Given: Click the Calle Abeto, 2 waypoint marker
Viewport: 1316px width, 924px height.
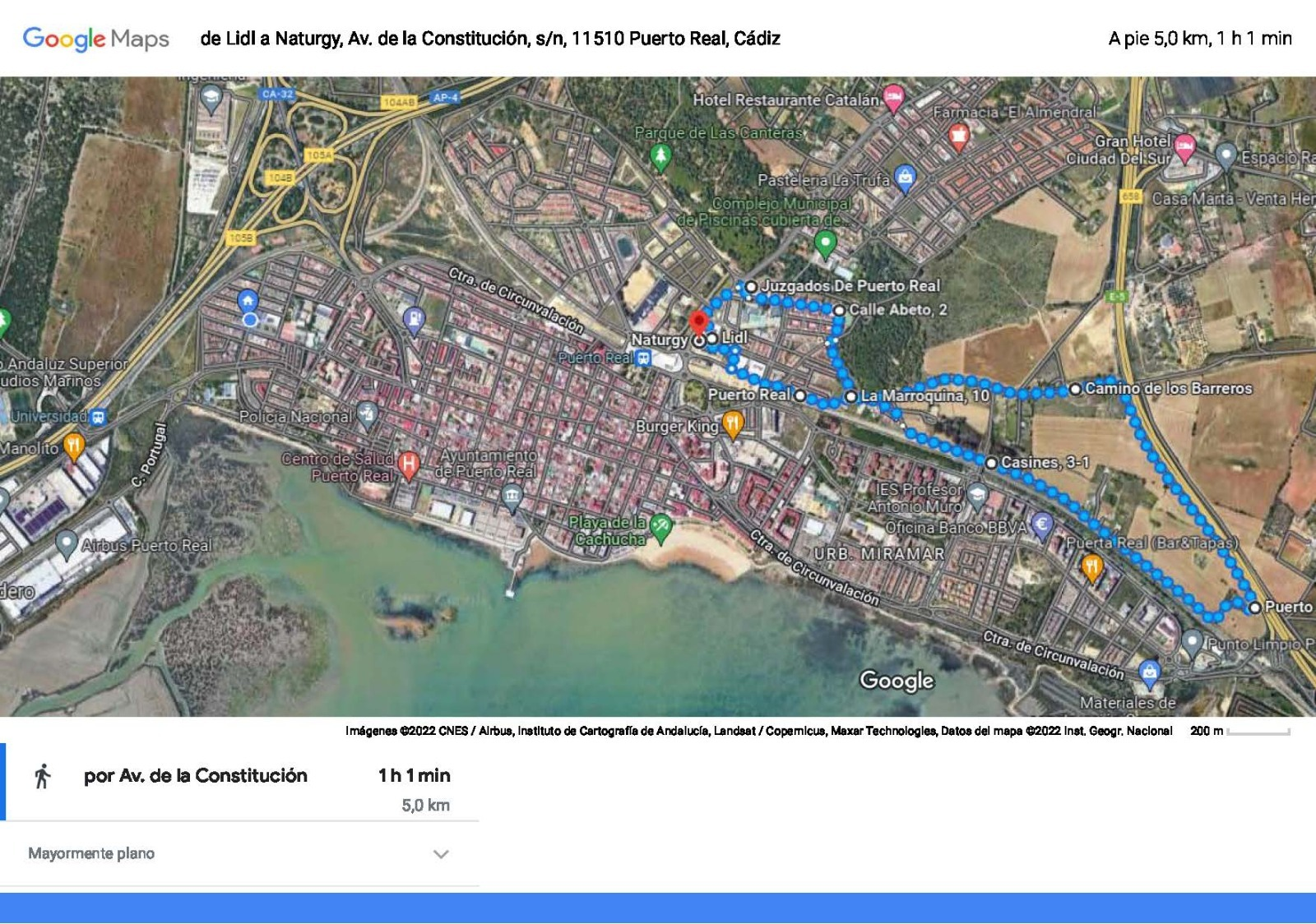Looking at the screenshot, I should pos(839,311).
